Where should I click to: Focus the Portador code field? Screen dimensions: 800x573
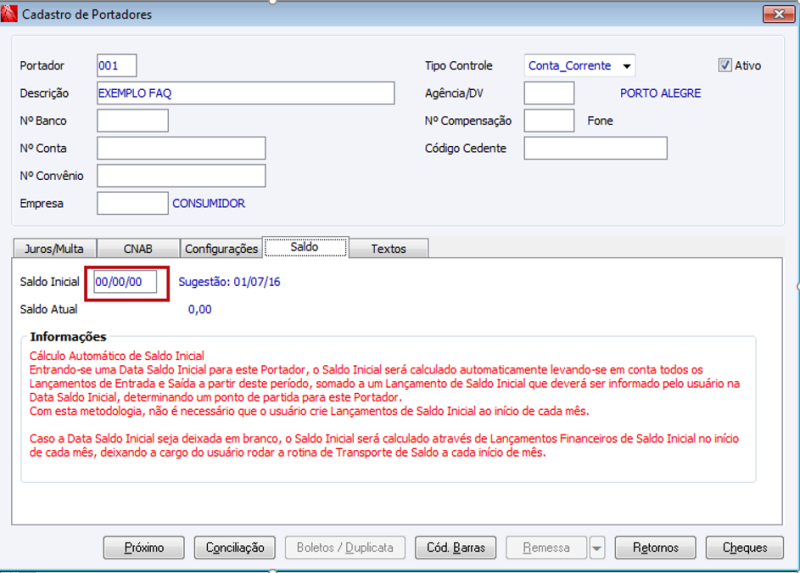point(117,65)
